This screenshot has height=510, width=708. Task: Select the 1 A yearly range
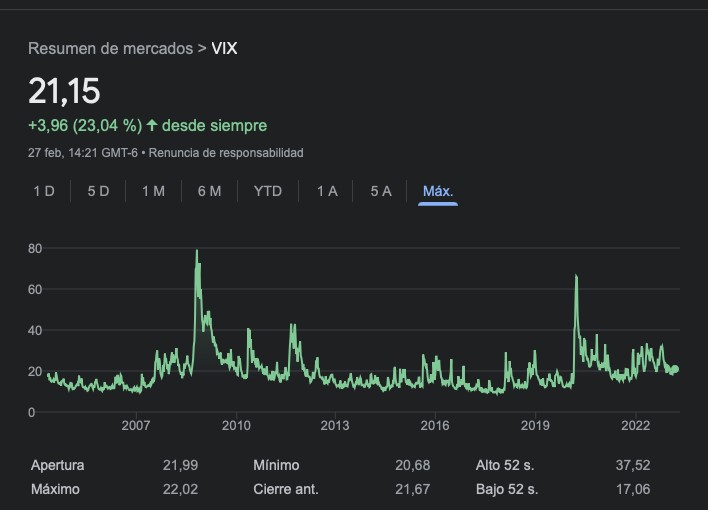click(x=327, y=191)
